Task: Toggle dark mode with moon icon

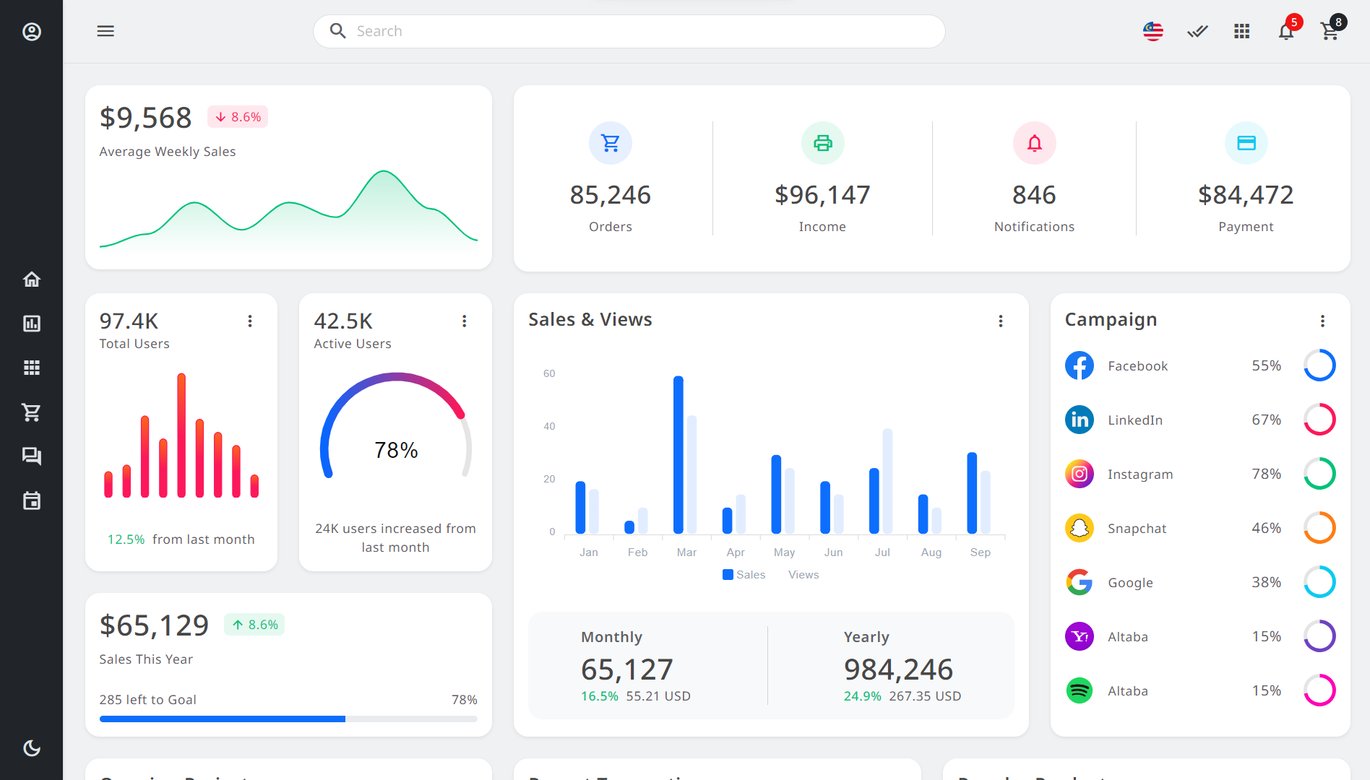Action: (x=32, y=748)
